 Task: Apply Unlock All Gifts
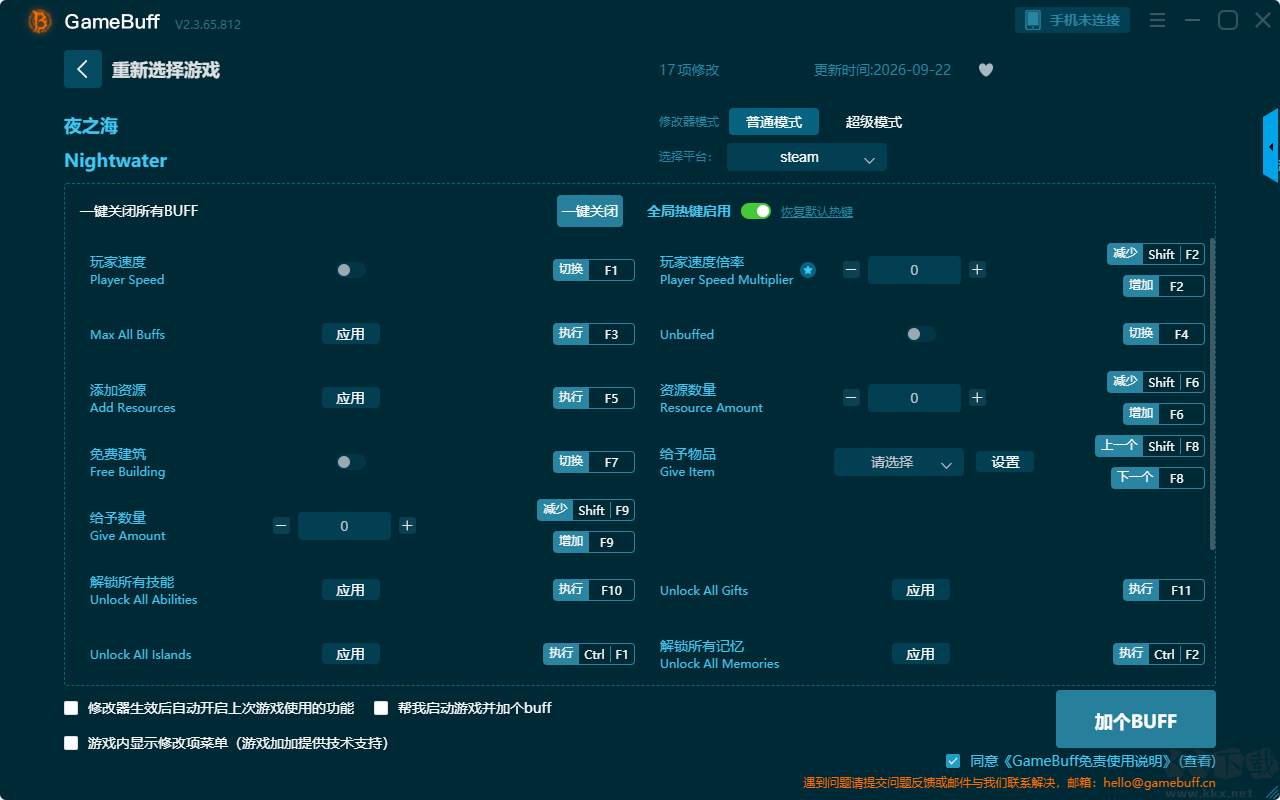pyautogui.click(x=921, y=590)
